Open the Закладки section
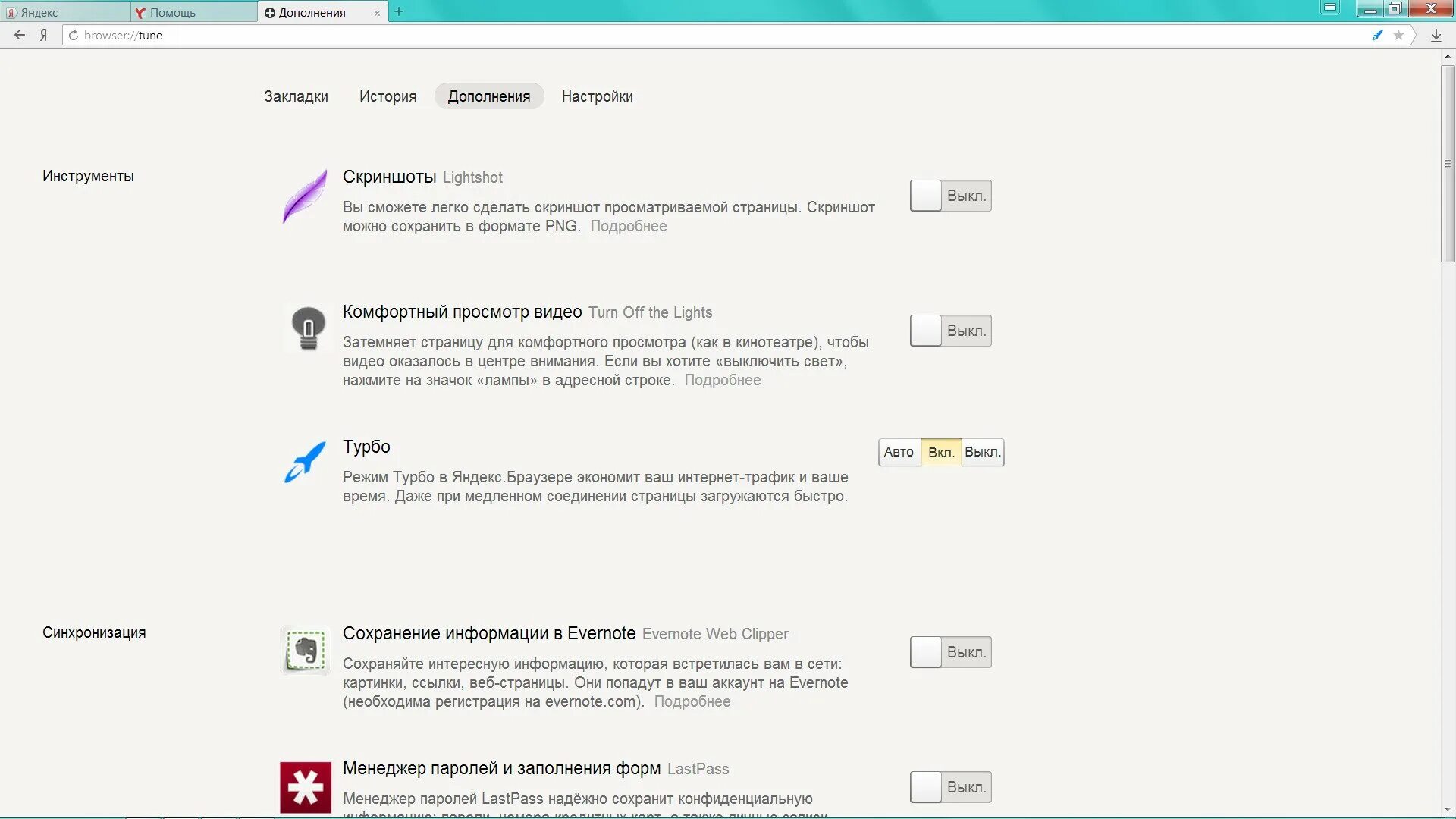The width and height of the screenshot is (1456, 819). click(296, 96)
